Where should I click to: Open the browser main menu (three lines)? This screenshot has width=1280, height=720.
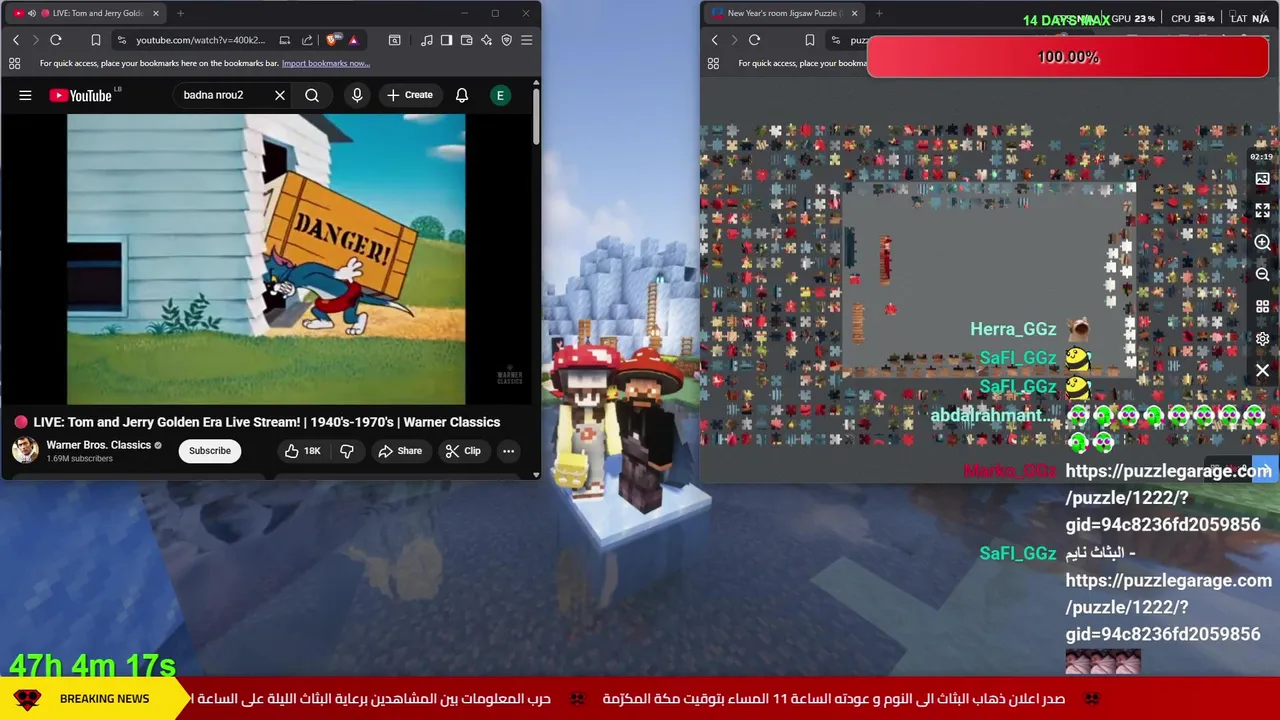[x=526, y=40]
